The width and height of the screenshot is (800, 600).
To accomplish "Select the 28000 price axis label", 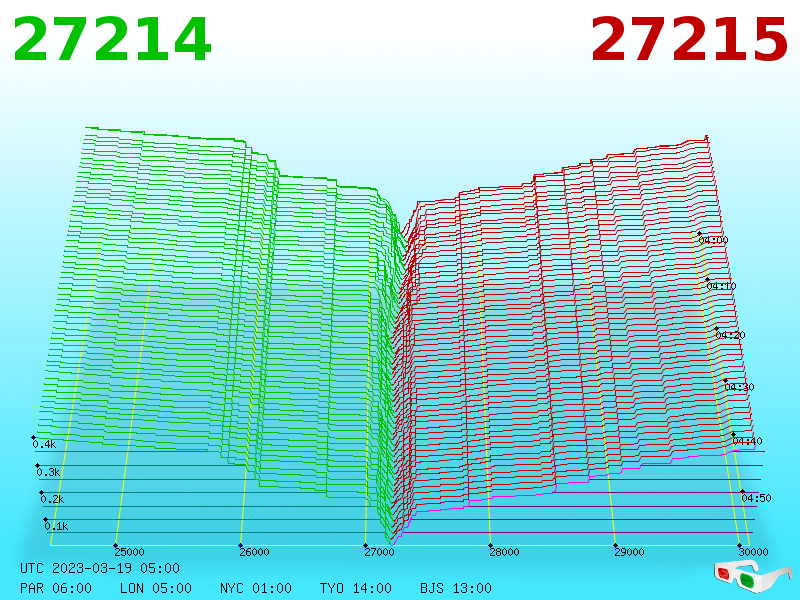I will coord(504,552).
